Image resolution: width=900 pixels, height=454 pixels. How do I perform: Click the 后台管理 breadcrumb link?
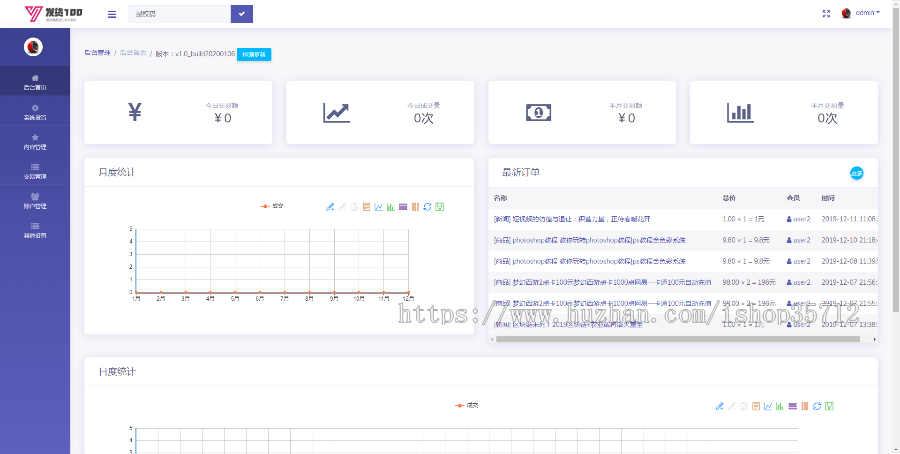97,53
